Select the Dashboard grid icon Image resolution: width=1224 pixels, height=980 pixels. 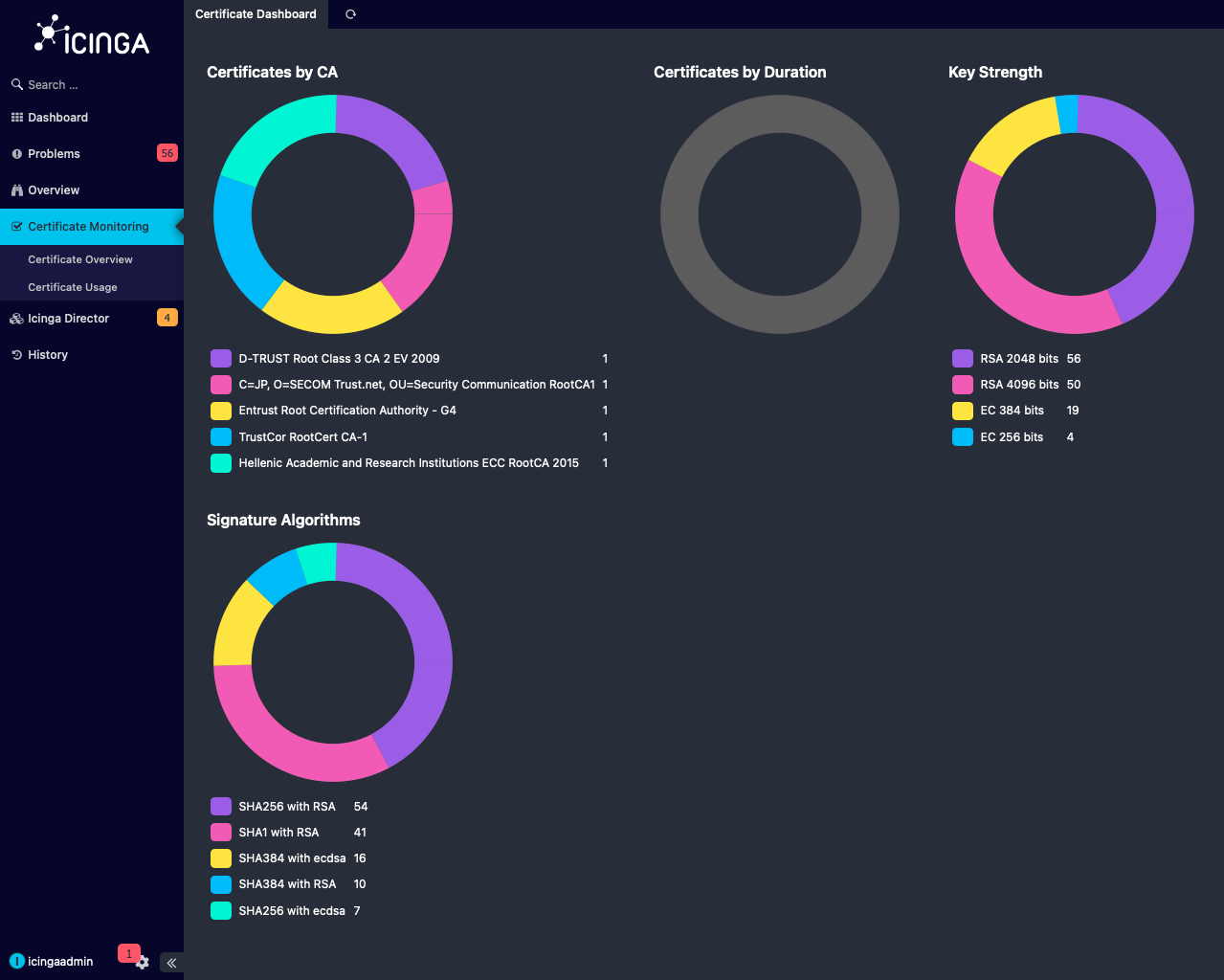coord(16,117)
